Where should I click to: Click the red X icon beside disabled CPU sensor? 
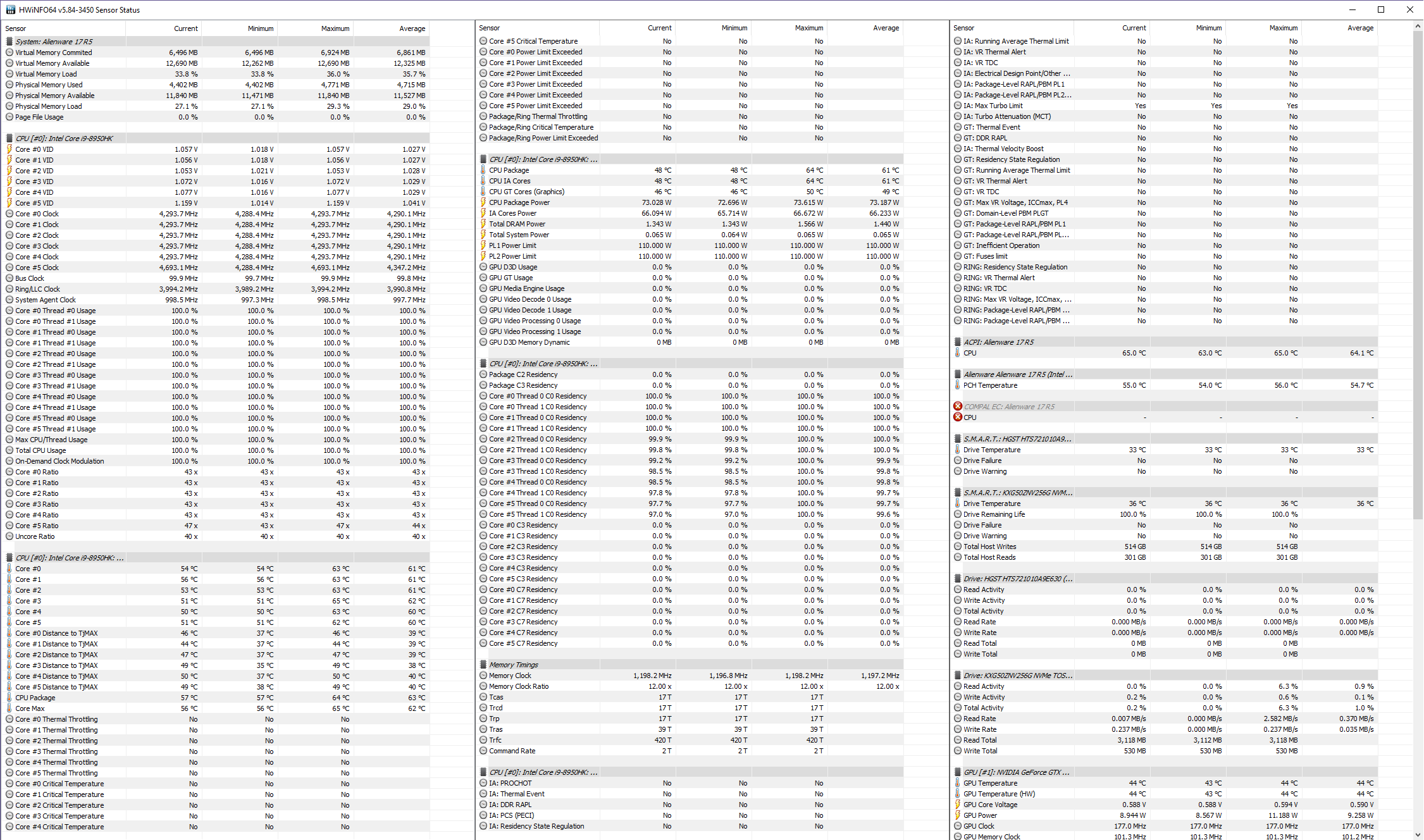[x=958, y=417]
